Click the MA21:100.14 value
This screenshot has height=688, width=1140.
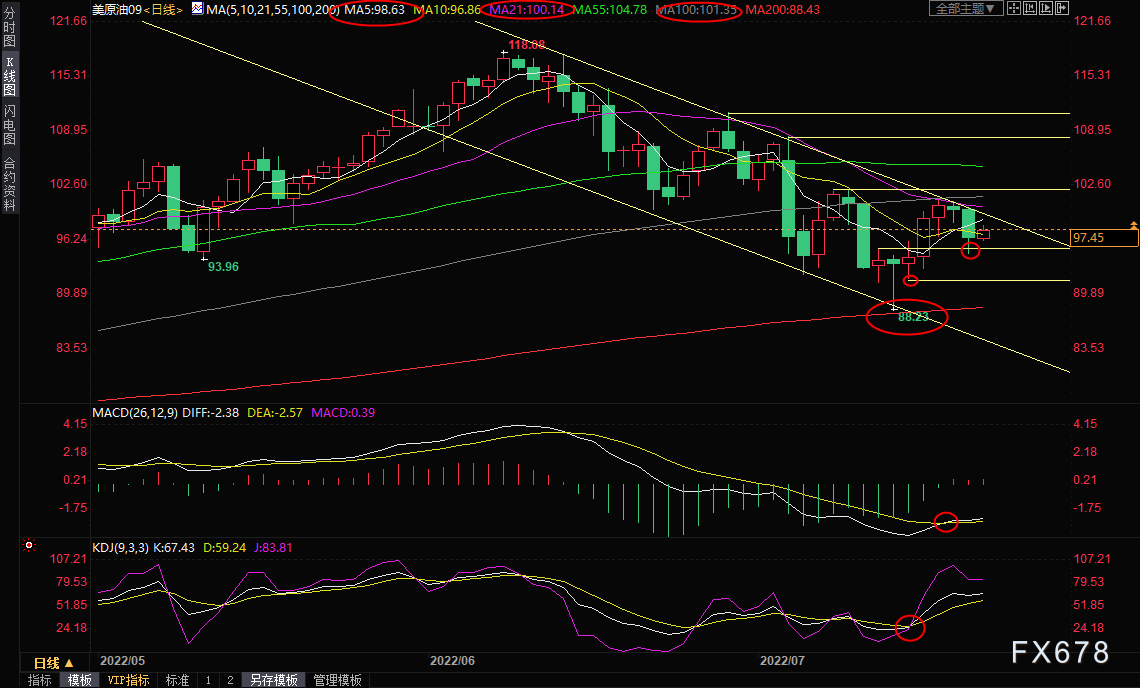pyautogui.click(x=526, y=9)
